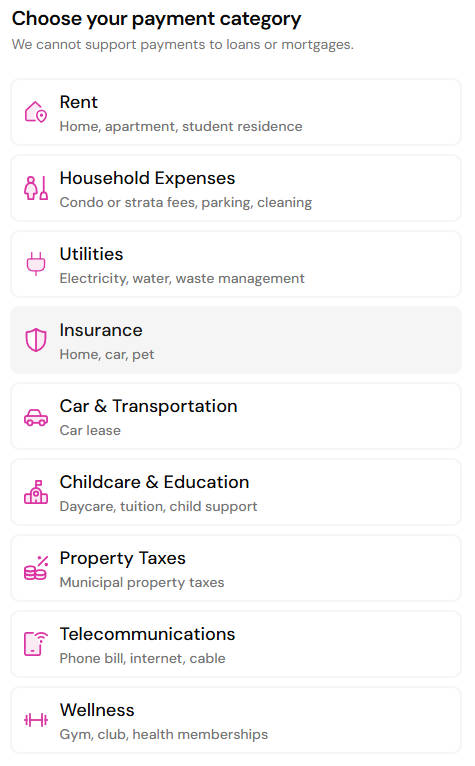
Task: Click the coins and percent Property Taxes icon
Action: coord(36,568)
